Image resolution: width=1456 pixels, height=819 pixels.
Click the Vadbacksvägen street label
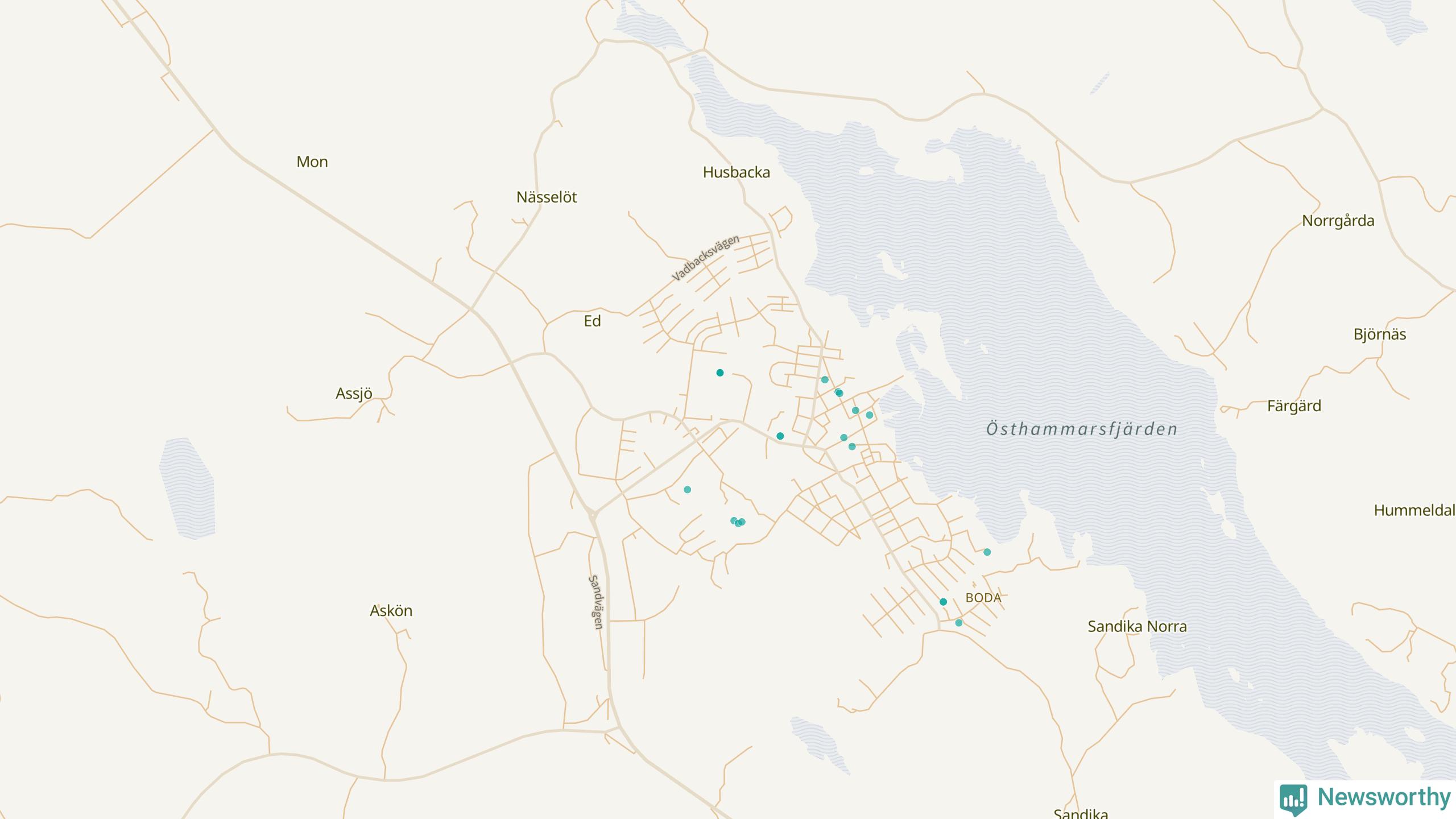[x=705, y=258]
